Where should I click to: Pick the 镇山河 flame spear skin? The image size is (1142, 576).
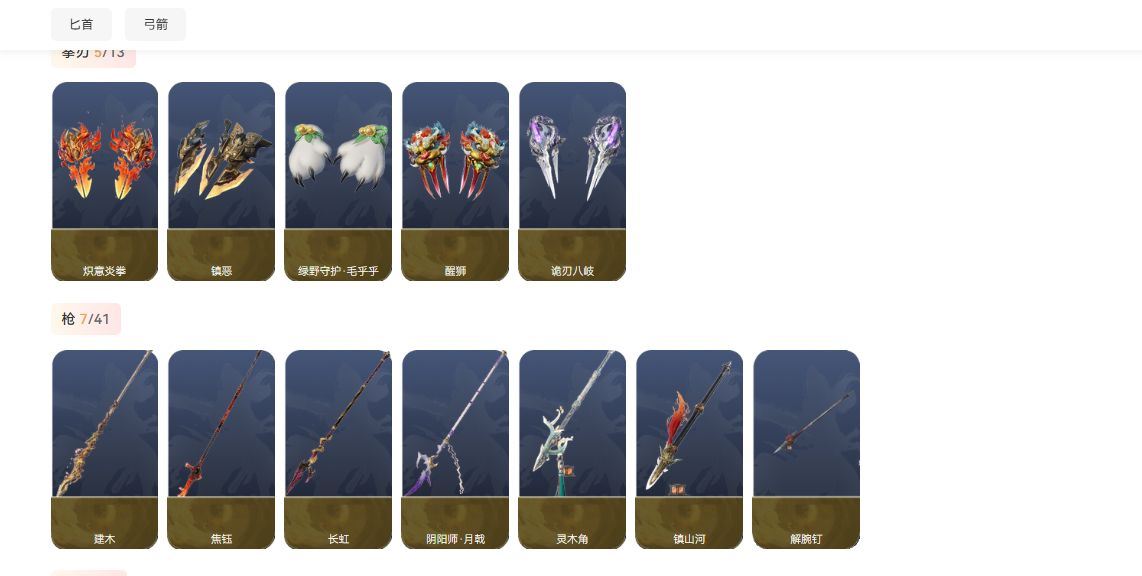click(x=689, y=449)
